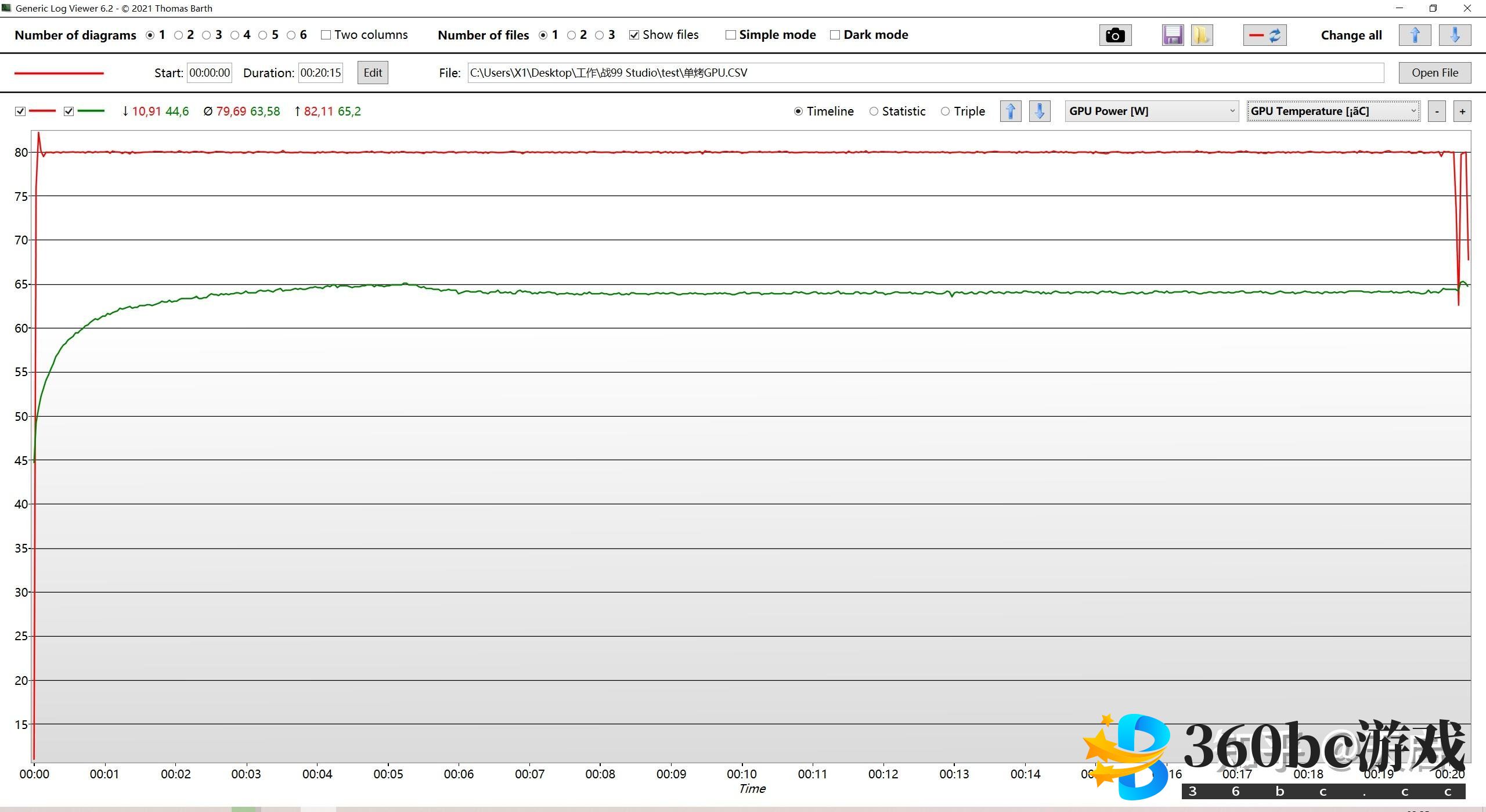Click Change all up arrow icon
Screen dimensions: 1486x812
click(1415, 35)
